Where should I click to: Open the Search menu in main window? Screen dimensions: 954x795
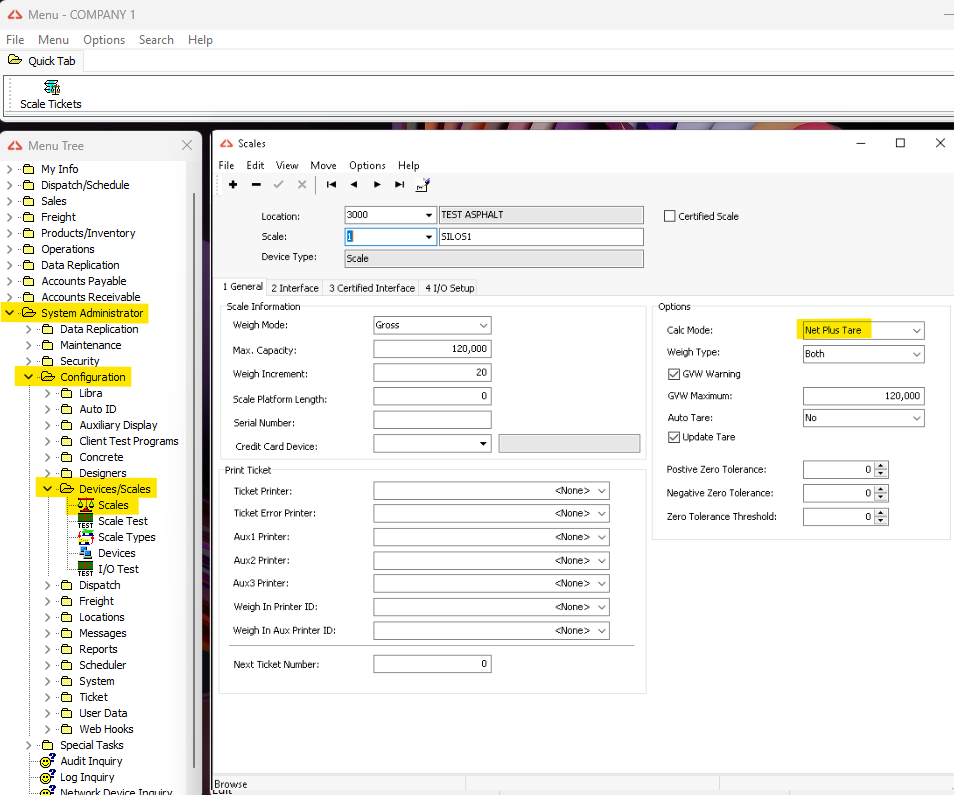pyautogui.click(x=156, y=40)
